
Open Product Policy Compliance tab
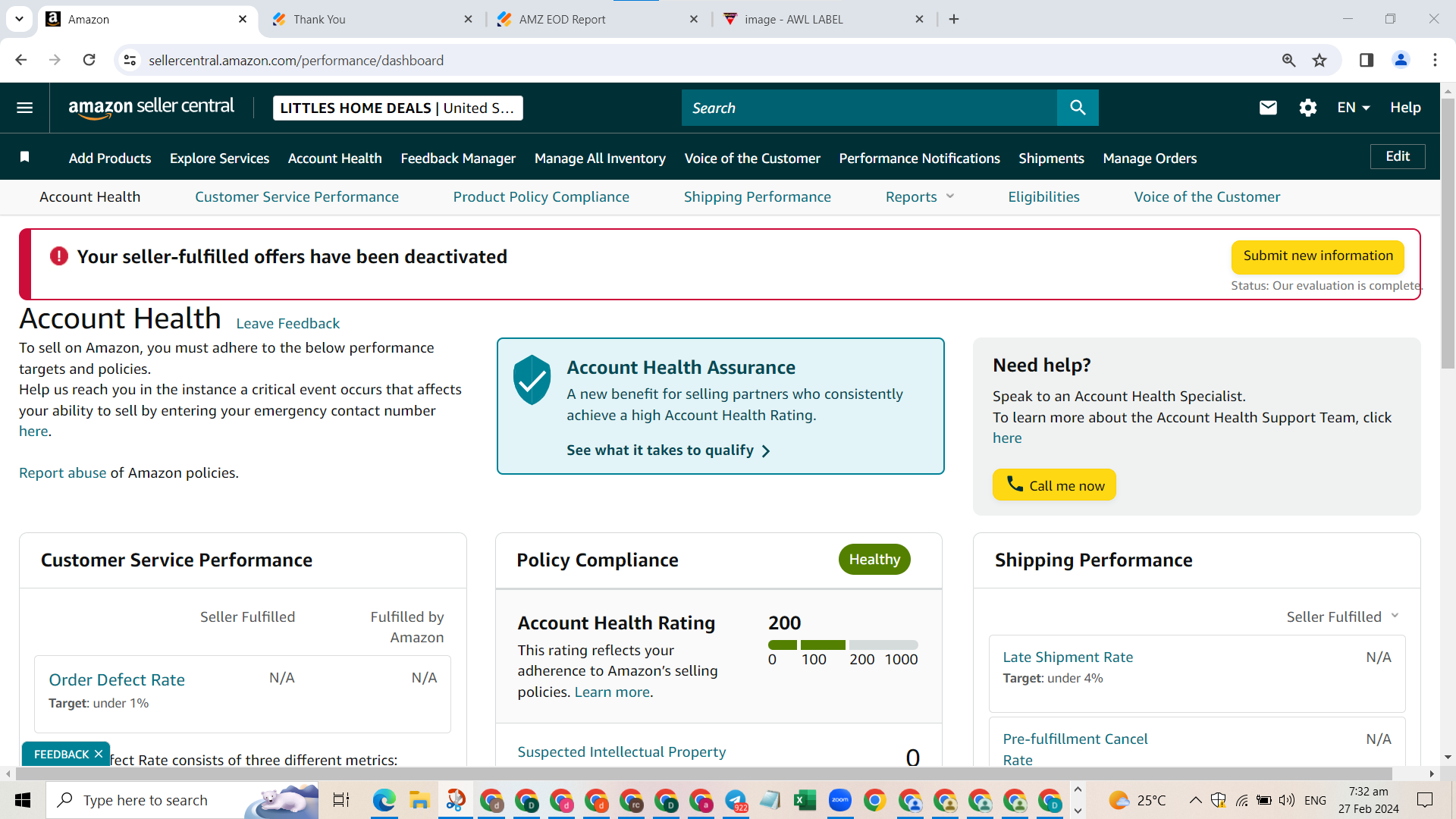[x=541, y=197]
